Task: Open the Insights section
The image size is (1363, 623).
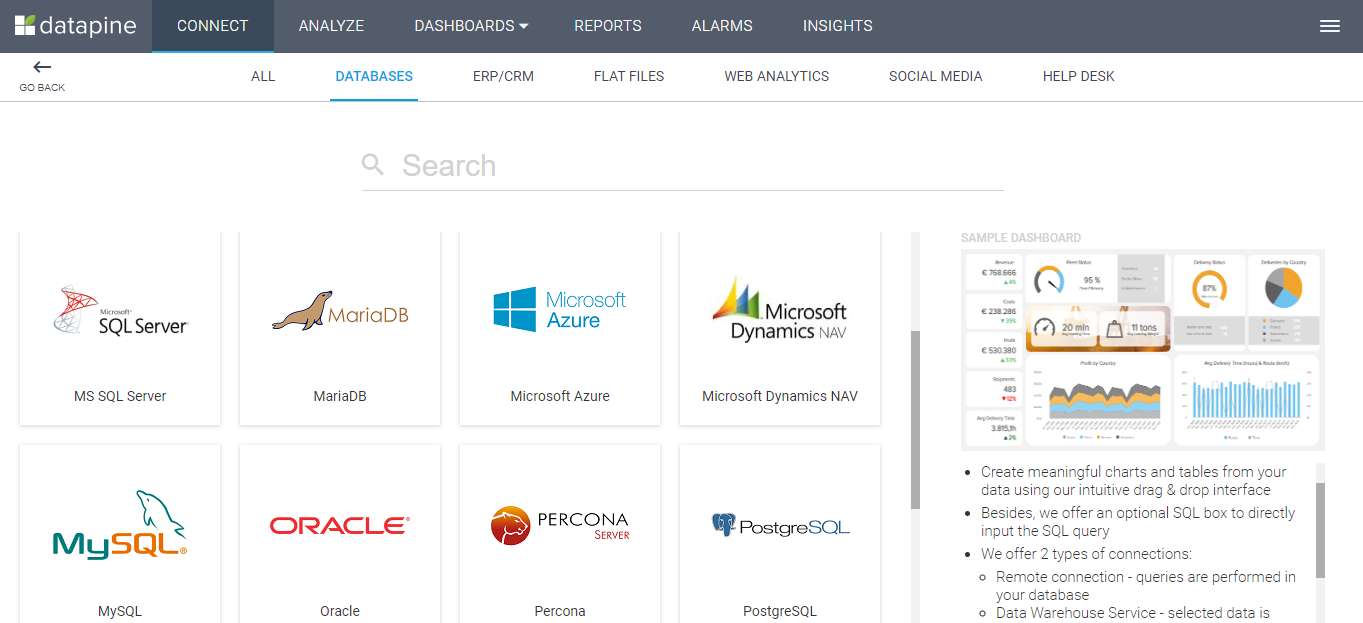Action: click(838, 26)
